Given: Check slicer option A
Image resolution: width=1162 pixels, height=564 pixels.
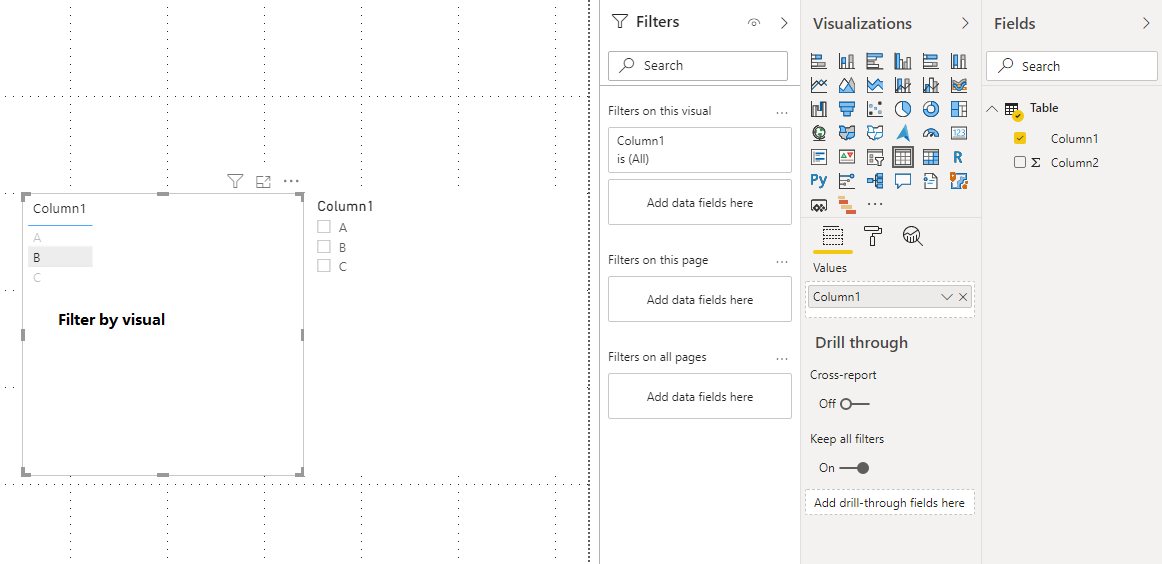Looking at the screenshot, I should tap(324, 227).
